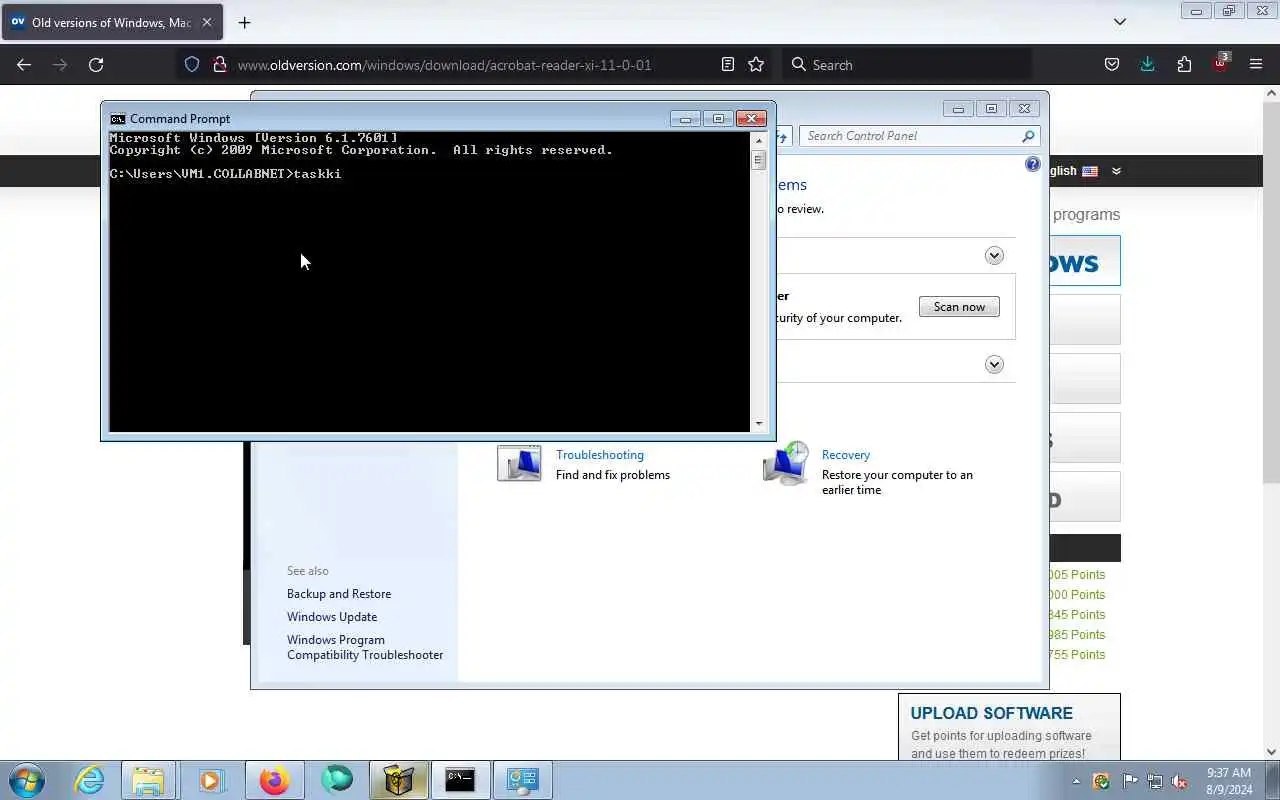1280x800 pixels.
Task: Click the muted volume tray icon
Action: click(x=1180, y=781)
